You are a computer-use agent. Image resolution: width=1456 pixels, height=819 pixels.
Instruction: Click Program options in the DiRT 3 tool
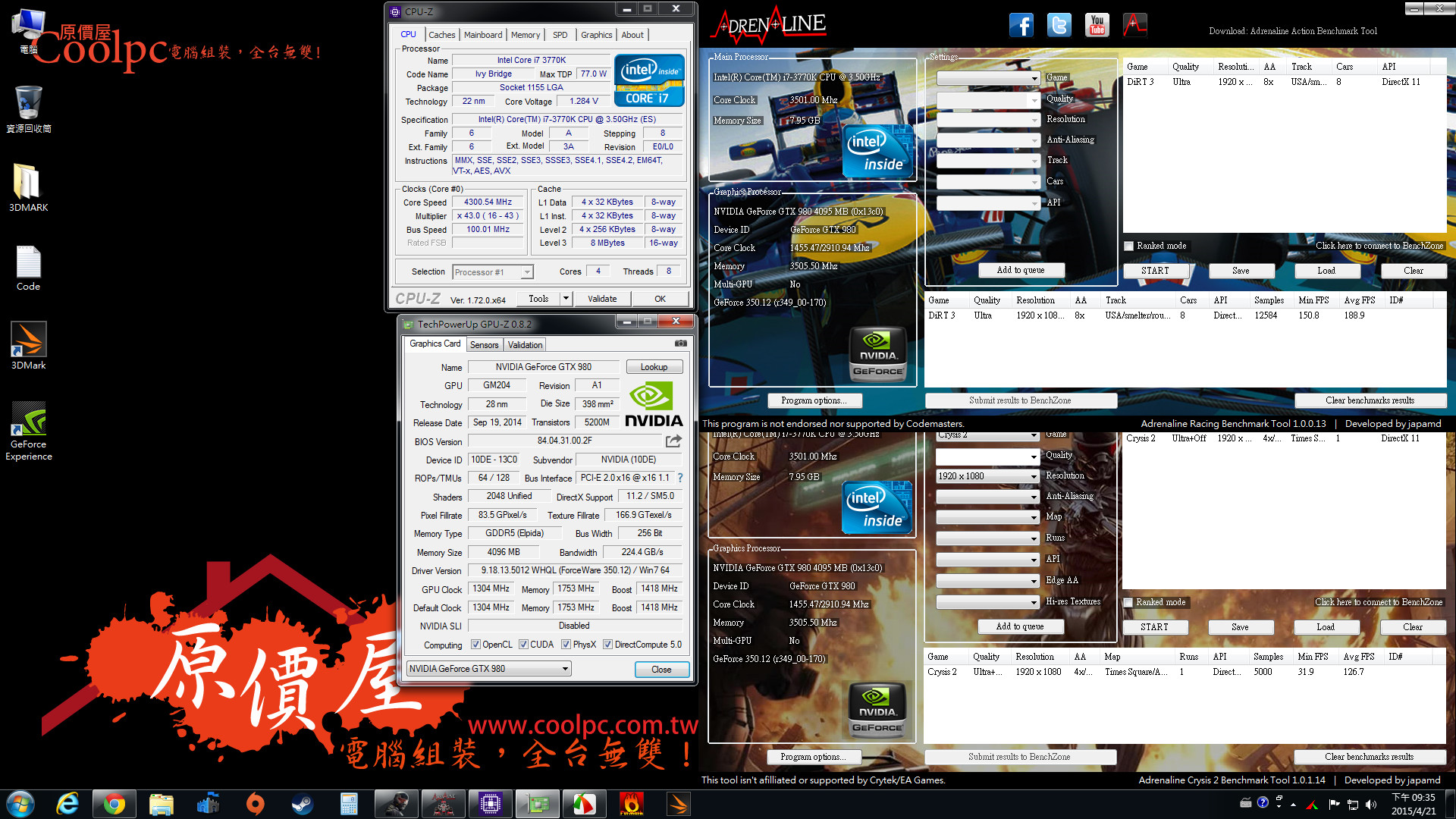point(813,400)
